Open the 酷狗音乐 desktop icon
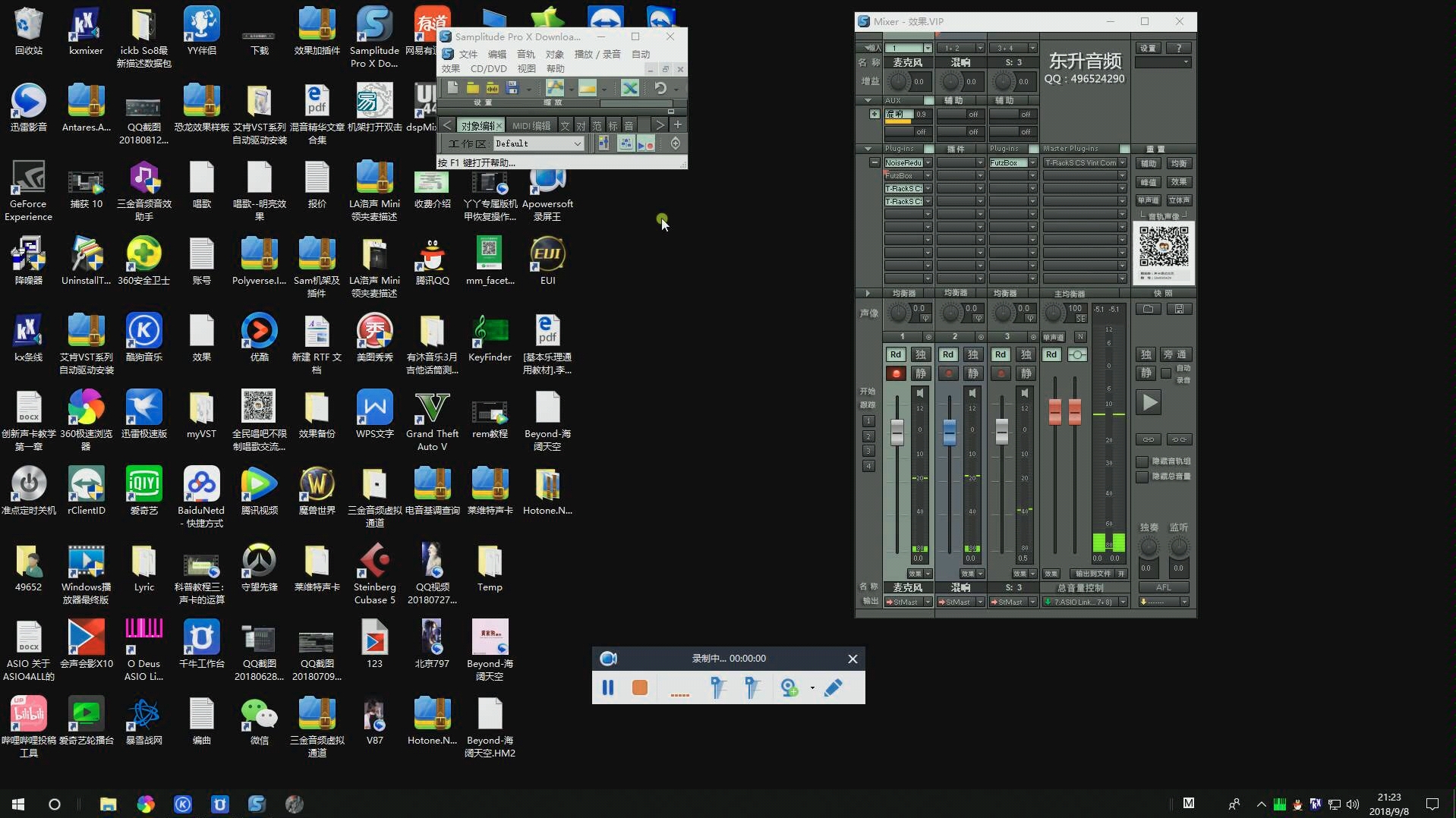The image size is (1456, 818). pyautogui.click(x=143, y=338)
